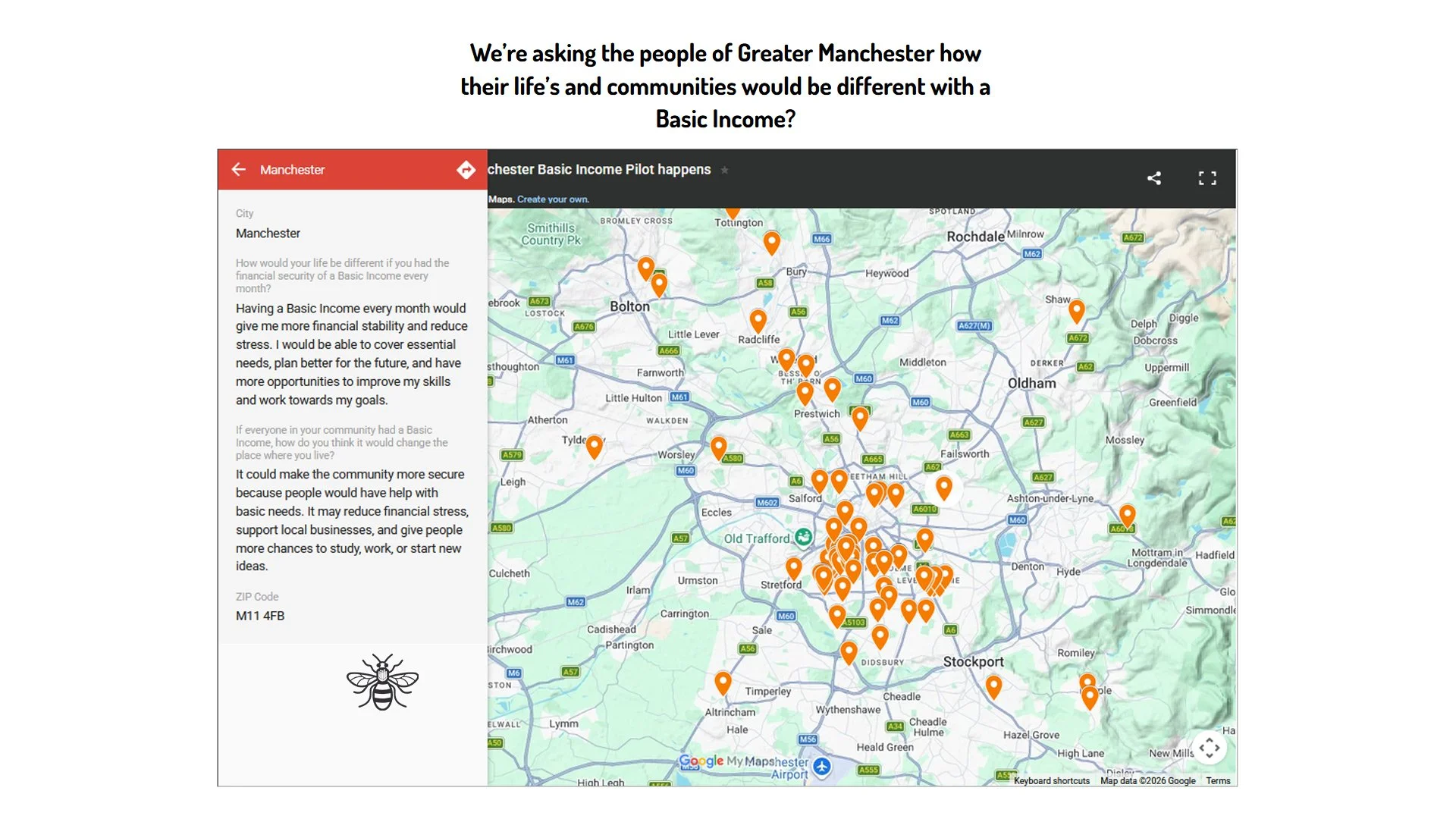The image size is (1456, 819).
Task: Click the City value Manchester
Action: (x=268, y=234)
